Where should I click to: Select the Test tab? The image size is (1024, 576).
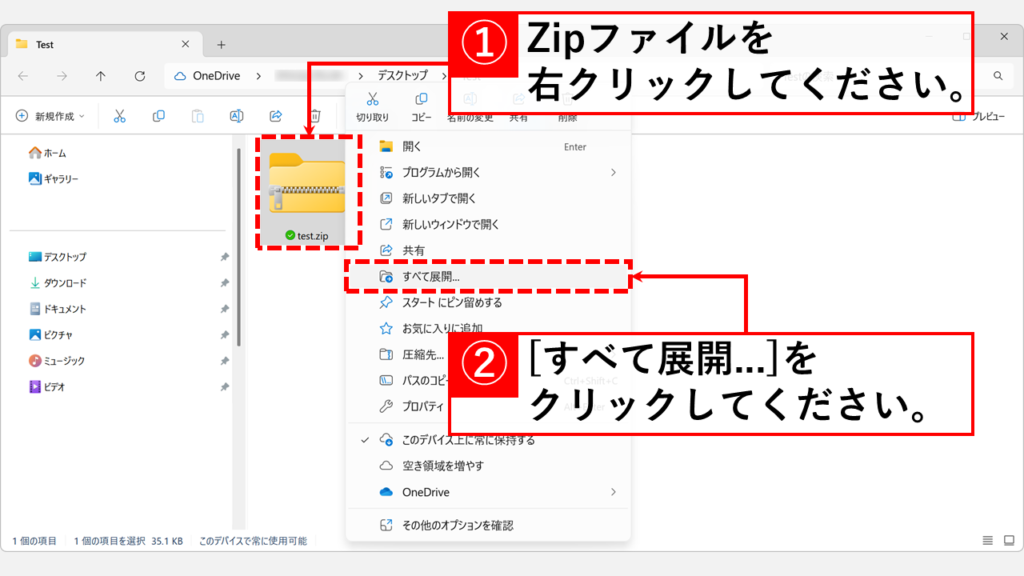point(104,44)
